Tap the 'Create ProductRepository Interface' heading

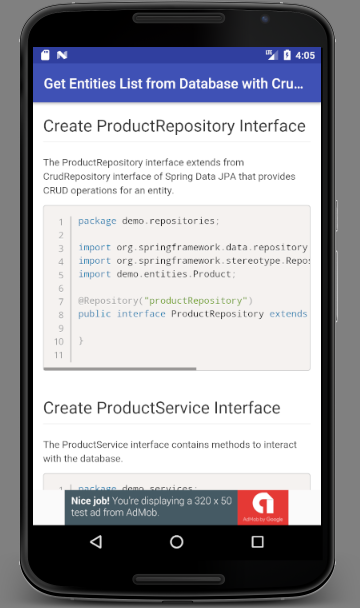point(174,126)
